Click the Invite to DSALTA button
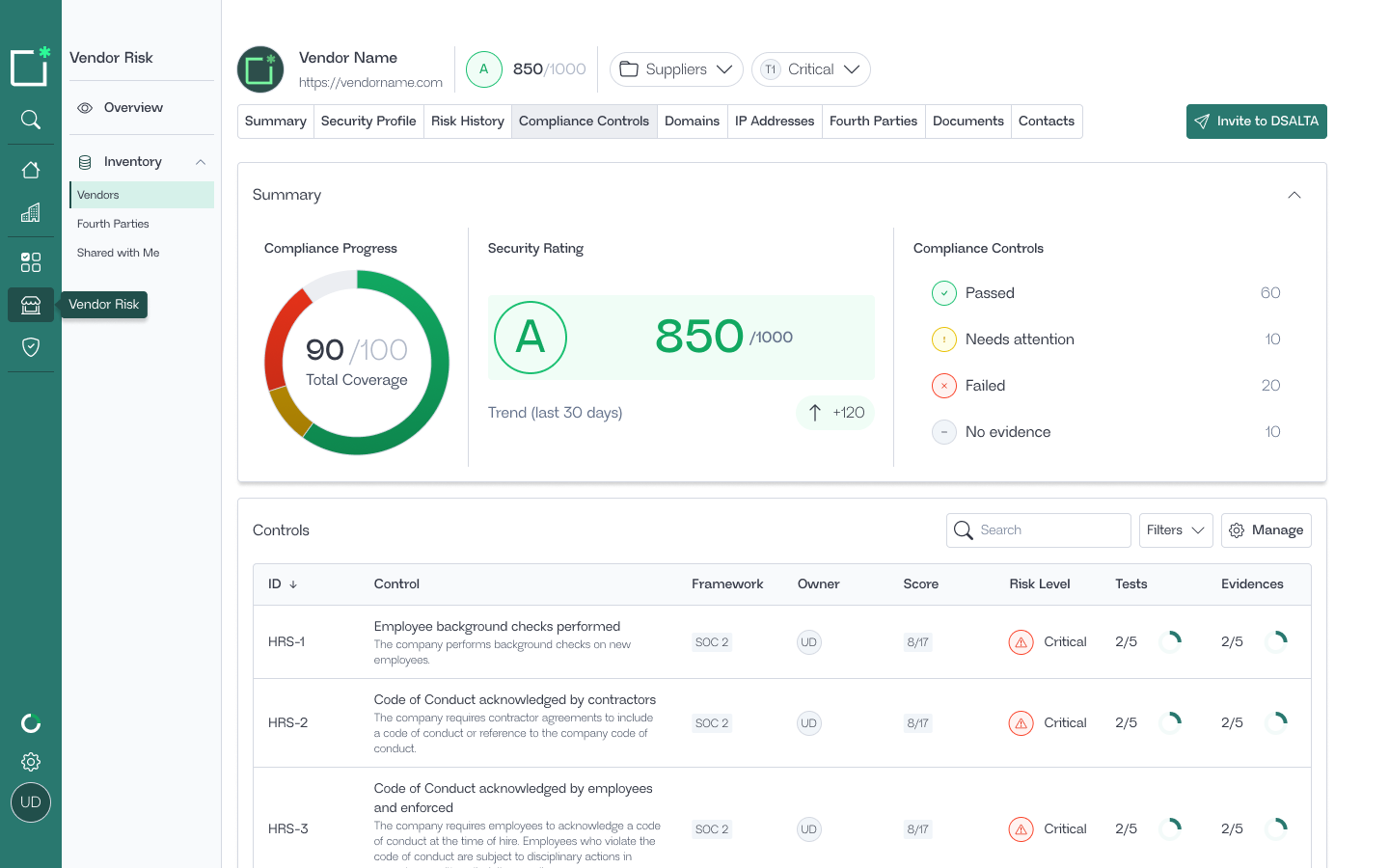1389x868 pixels. 1256,122
